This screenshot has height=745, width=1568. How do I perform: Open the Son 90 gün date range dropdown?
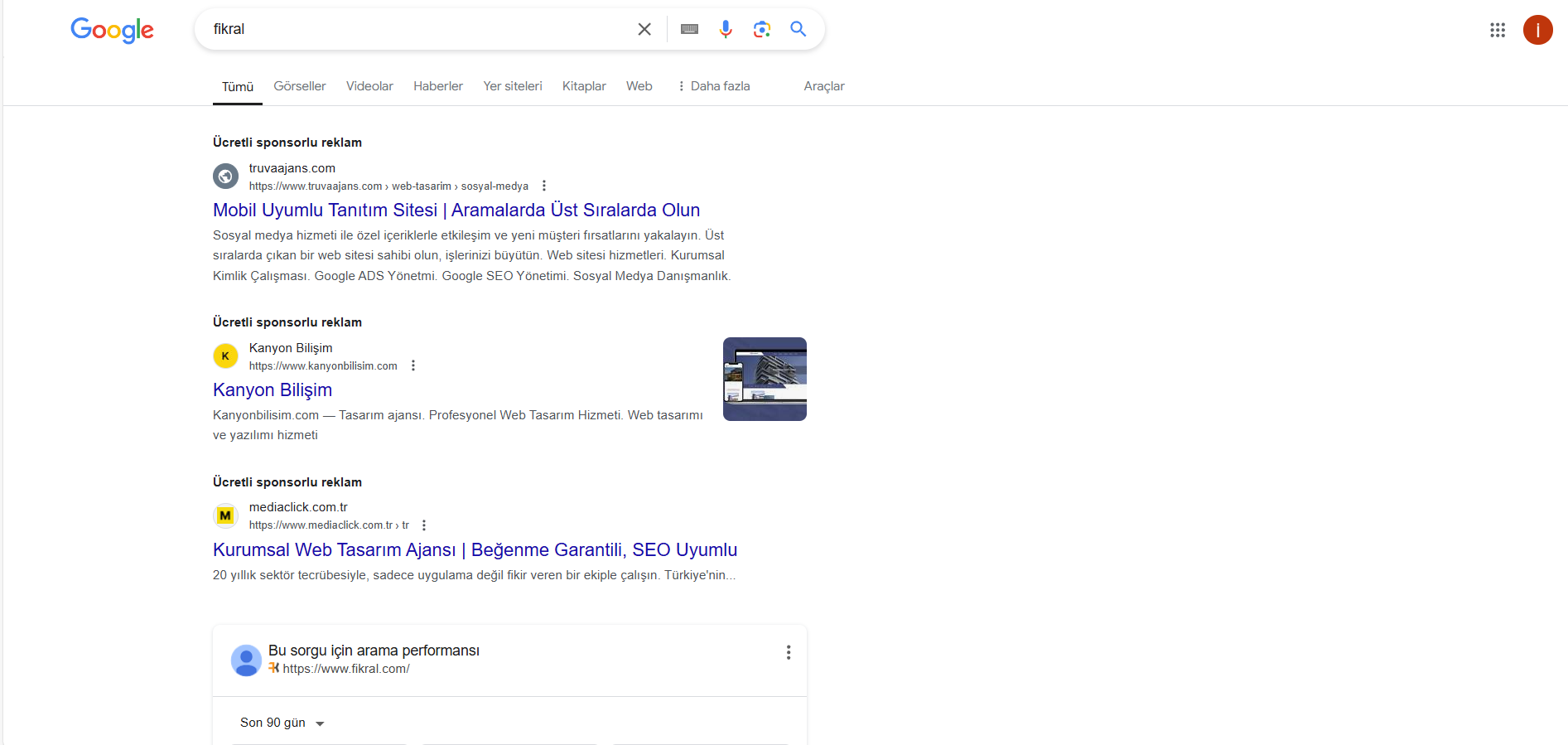pyautogui.click(x=282, y=723)
